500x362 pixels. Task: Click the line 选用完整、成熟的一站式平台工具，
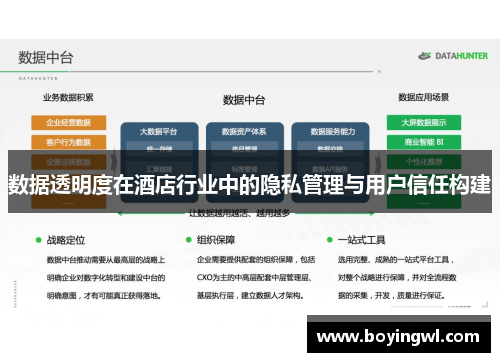[x=396, y=259]
